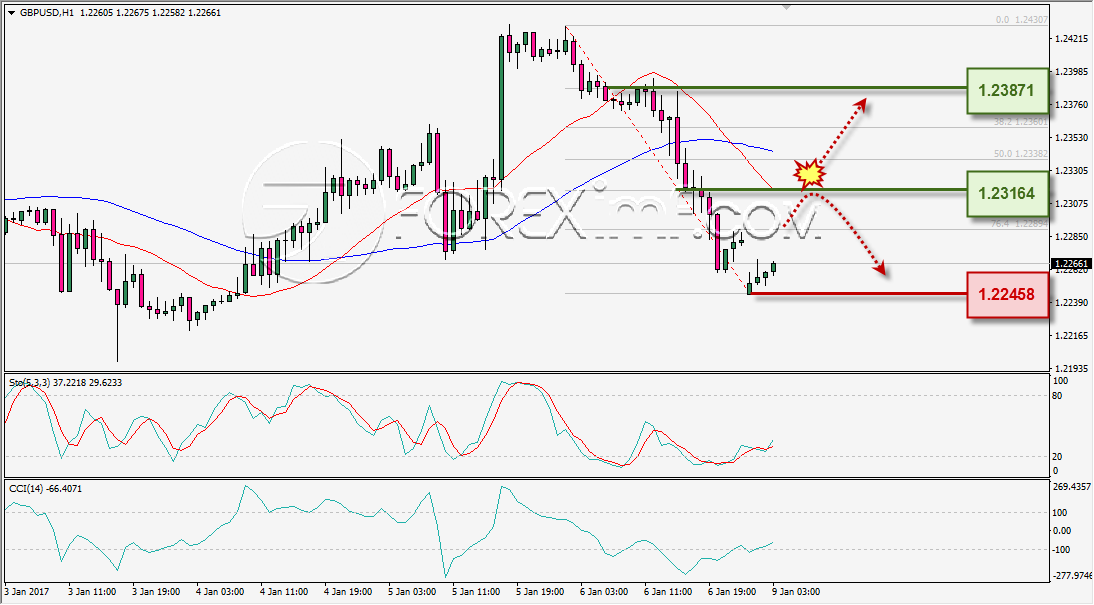Viewport: 1094px width, 605px height.
Task: Click the 1.23305 price axis label
Action: [x=1073, y=170]
